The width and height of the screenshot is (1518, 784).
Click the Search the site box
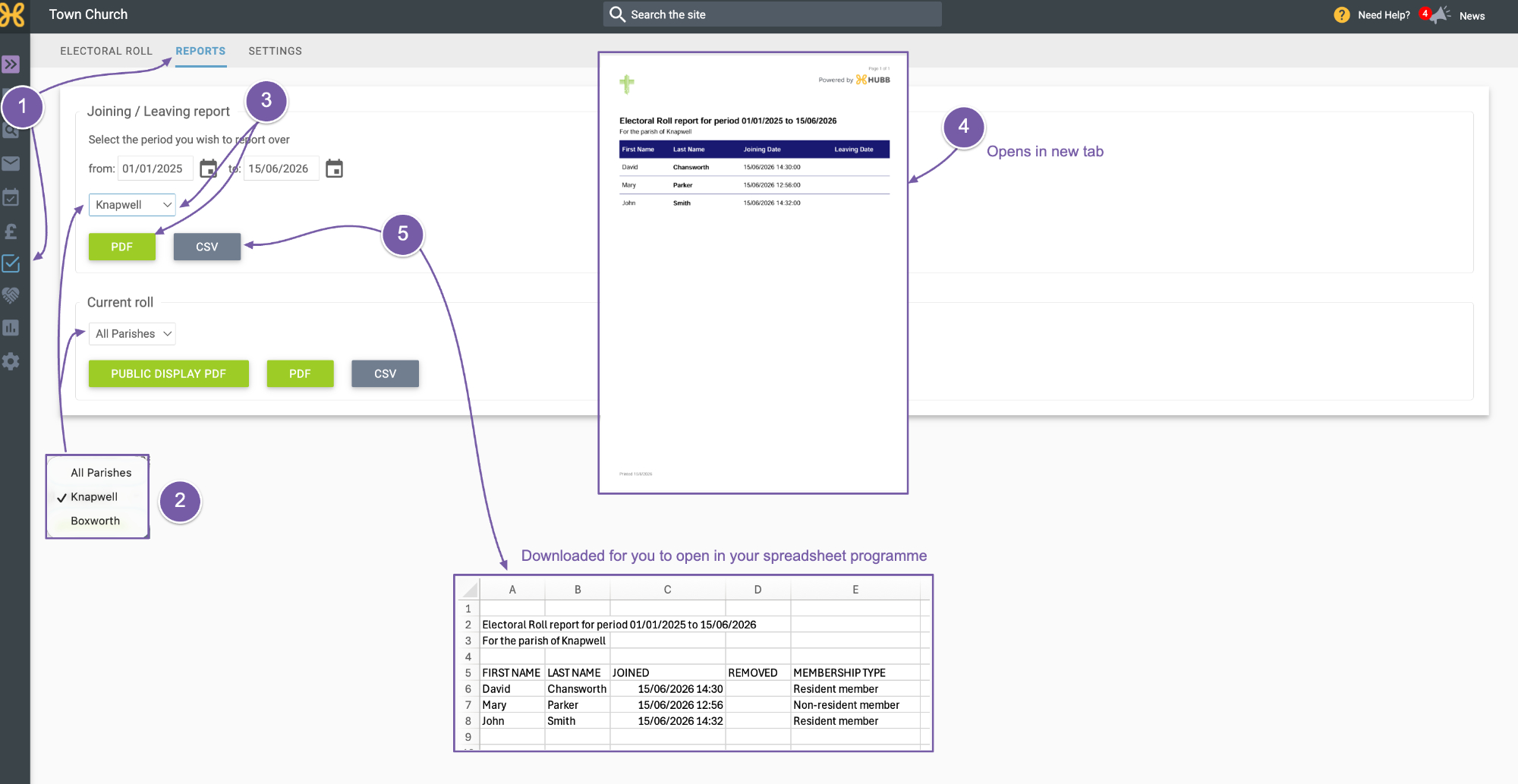click(773, 14)
